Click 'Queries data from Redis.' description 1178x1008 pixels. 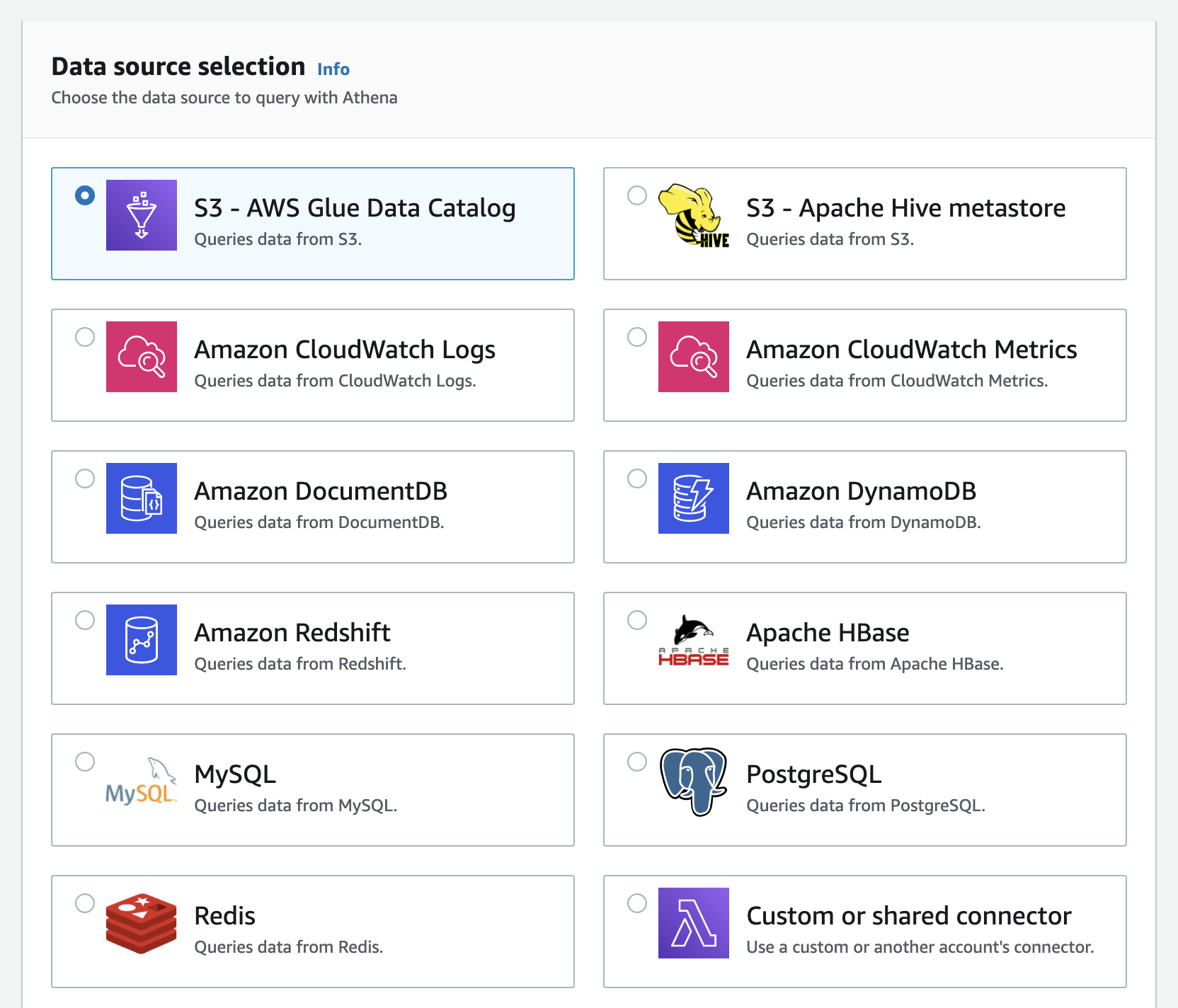[x=289, y=947]
